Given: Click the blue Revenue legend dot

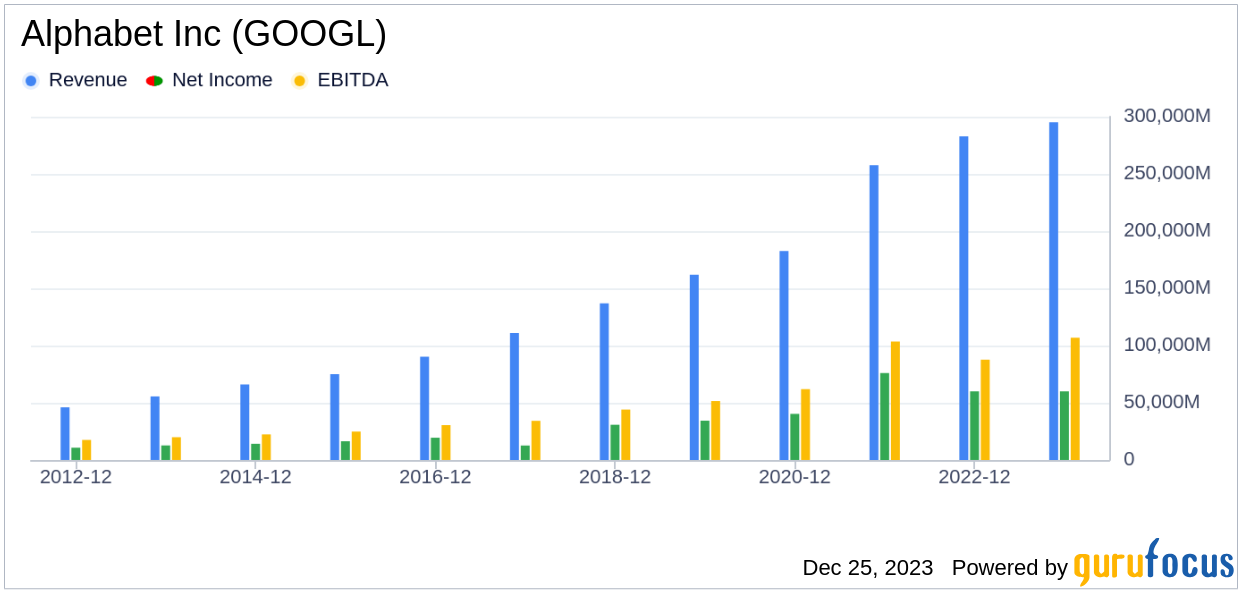Looking at the screenshot, I should (x=31, y=81).
